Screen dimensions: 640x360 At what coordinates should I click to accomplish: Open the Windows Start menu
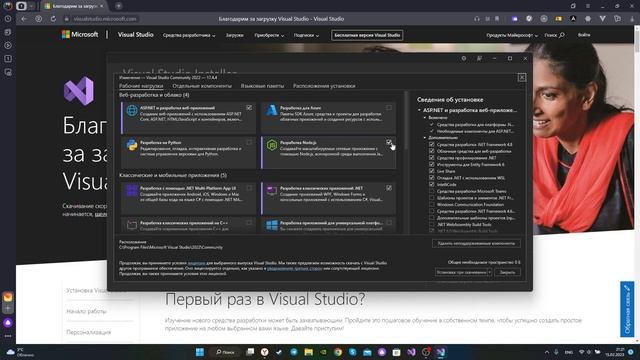click(200, 352)
